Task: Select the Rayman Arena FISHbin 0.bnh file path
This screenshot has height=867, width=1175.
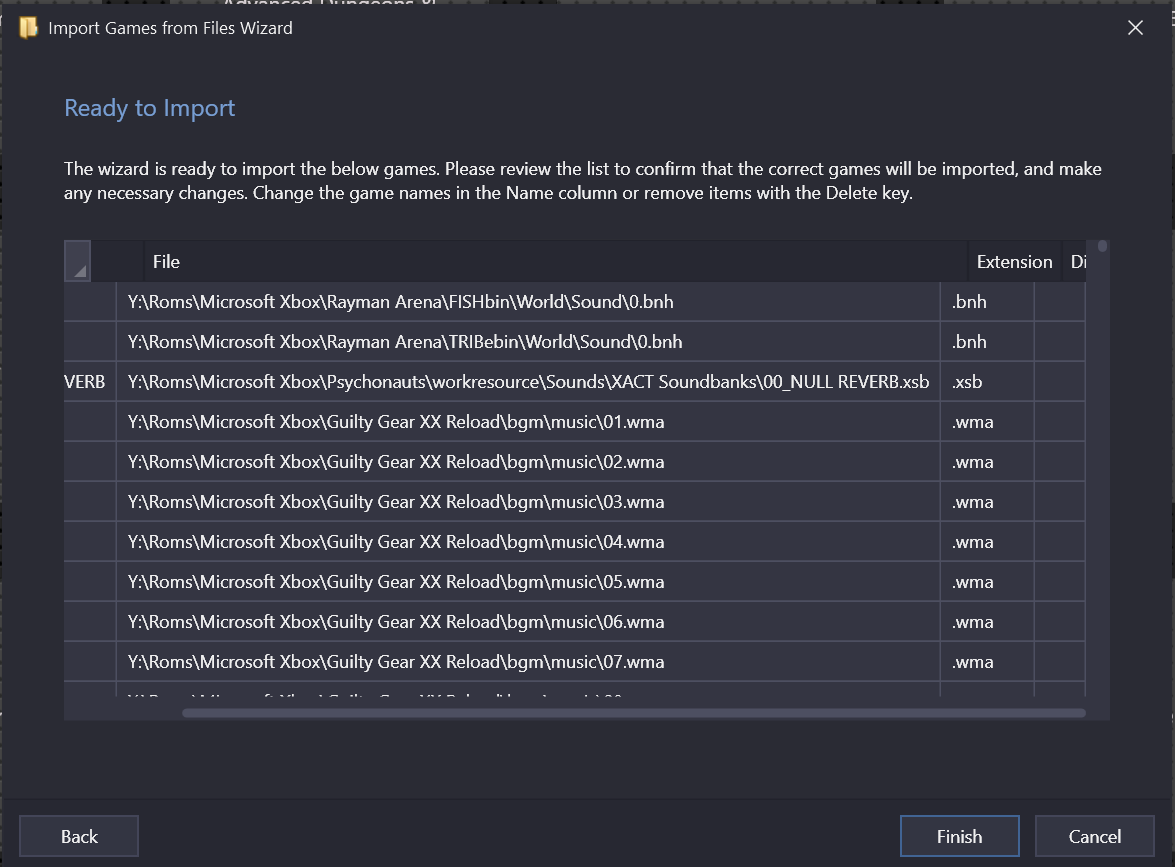Action: click(x=528, y=302)
